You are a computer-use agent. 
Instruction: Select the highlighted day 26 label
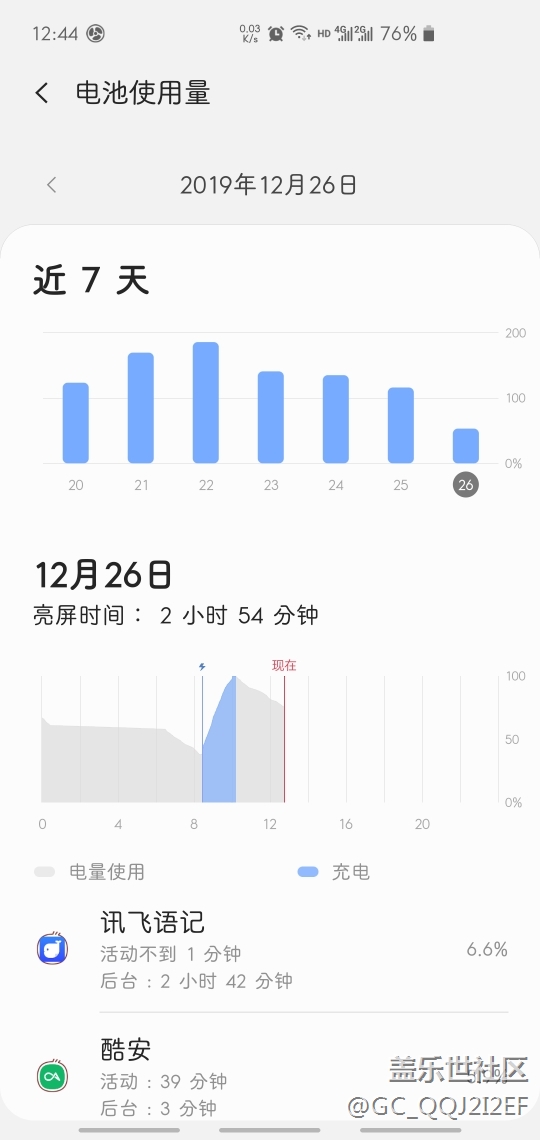point(466,485)
